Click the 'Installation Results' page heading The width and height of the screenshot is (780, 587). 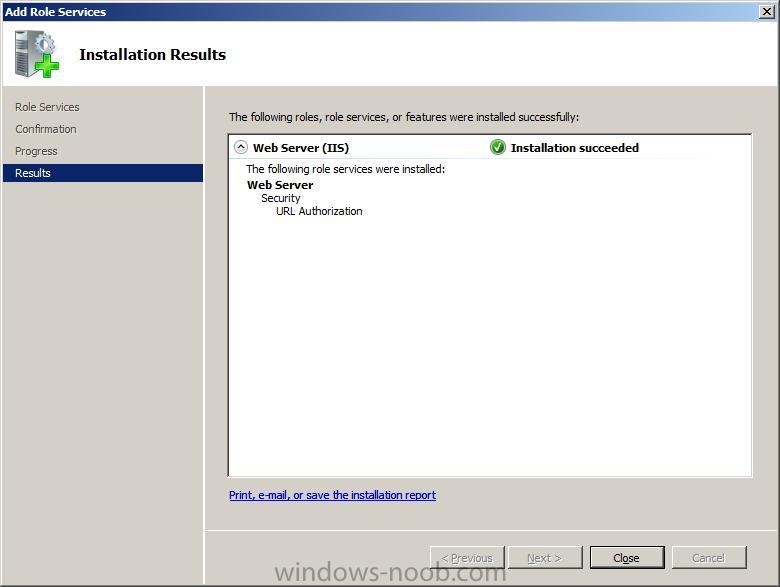[x=153, y=54]
